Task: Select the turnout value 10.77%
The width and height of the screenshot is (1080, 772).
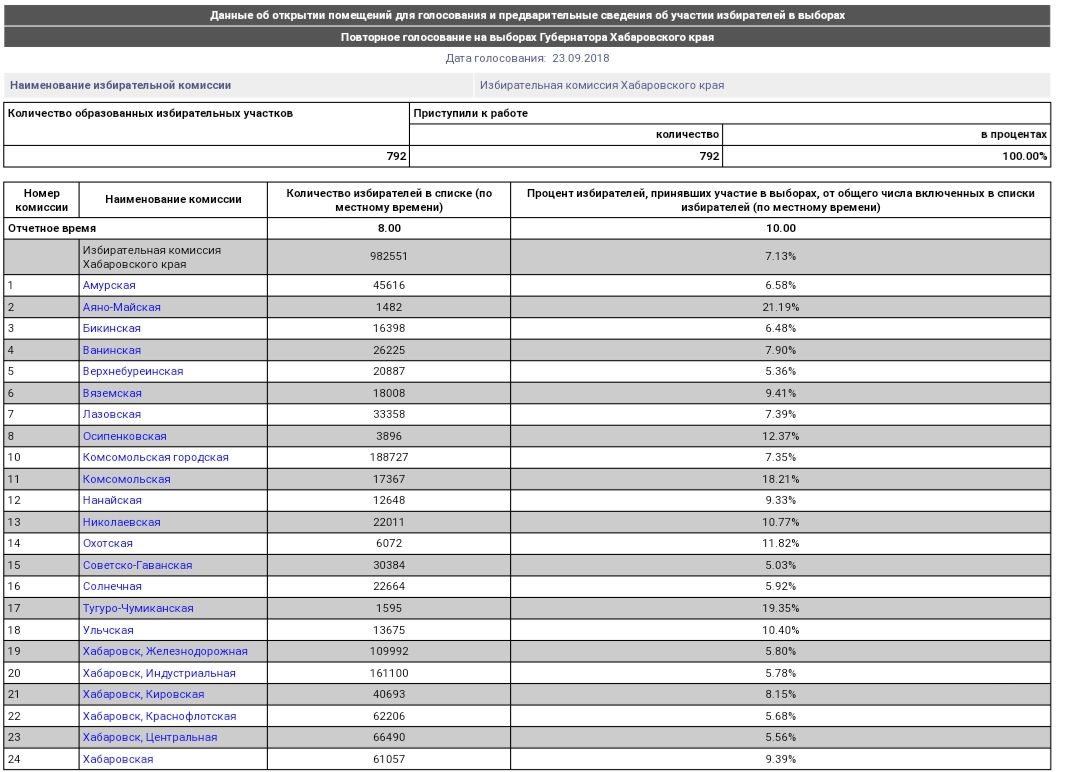Action: click(x=780, y=522)
